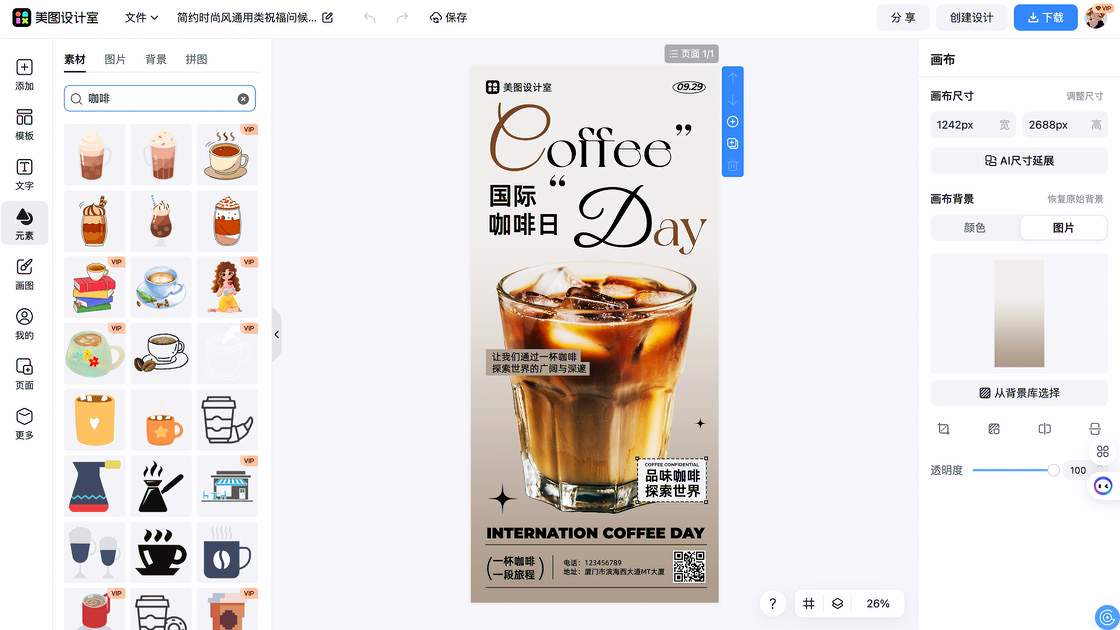The width and height of the screenshot is (1120, 630).
Task: Select 图片 background mode
Action: coord(1063,228)
